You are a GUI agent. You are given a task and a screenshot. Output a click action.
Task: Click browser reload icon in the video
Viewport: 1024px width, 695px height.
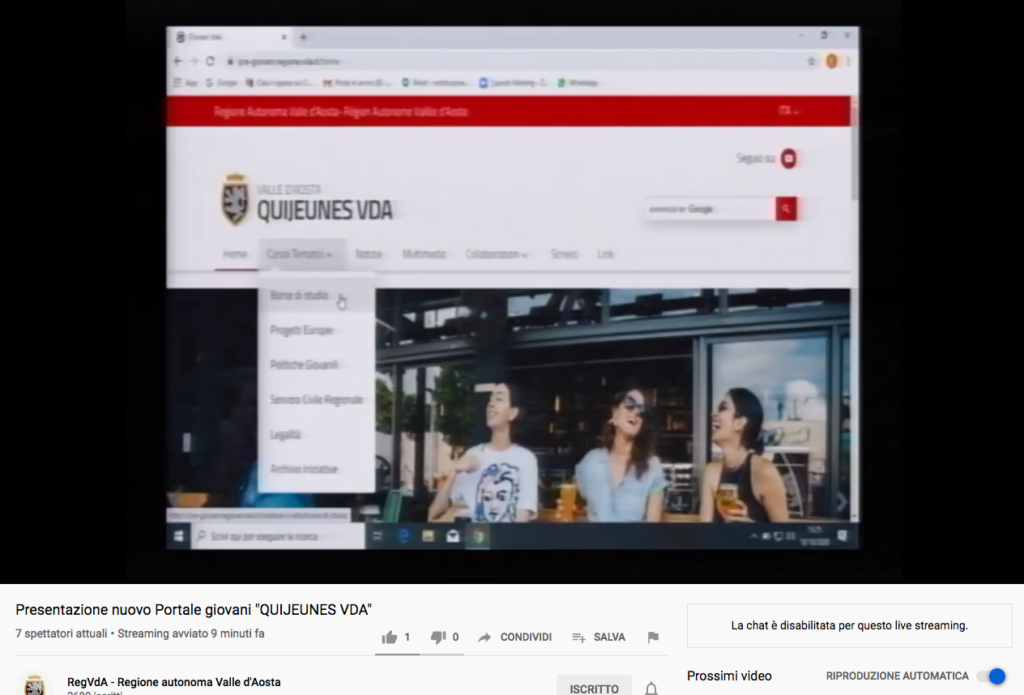click(210, 61)
